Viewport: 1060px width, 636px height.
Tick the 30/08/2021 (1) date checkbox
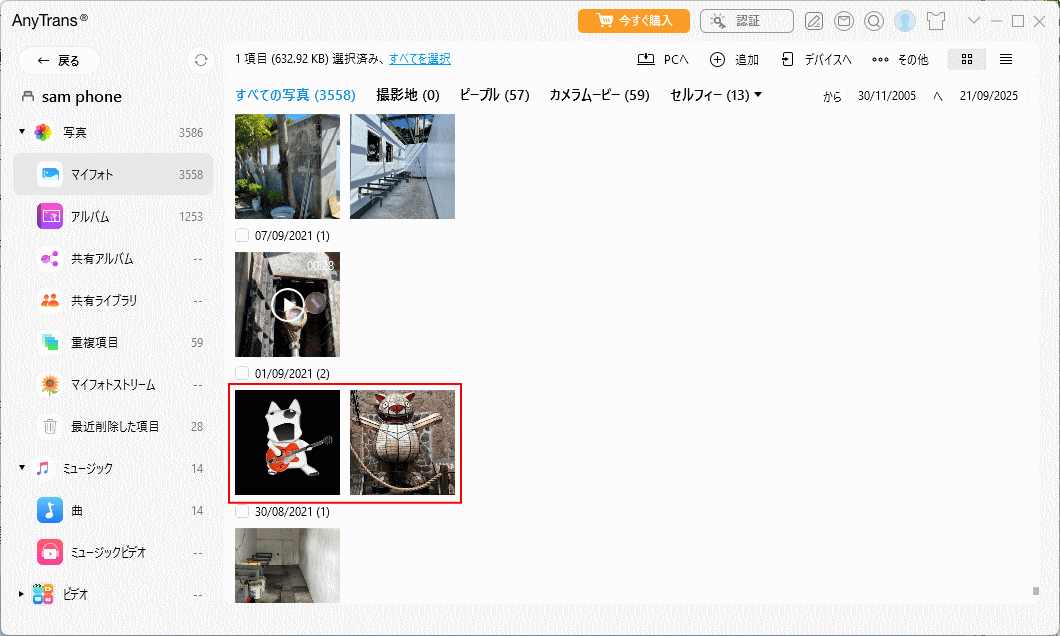[x=242, y=511]
